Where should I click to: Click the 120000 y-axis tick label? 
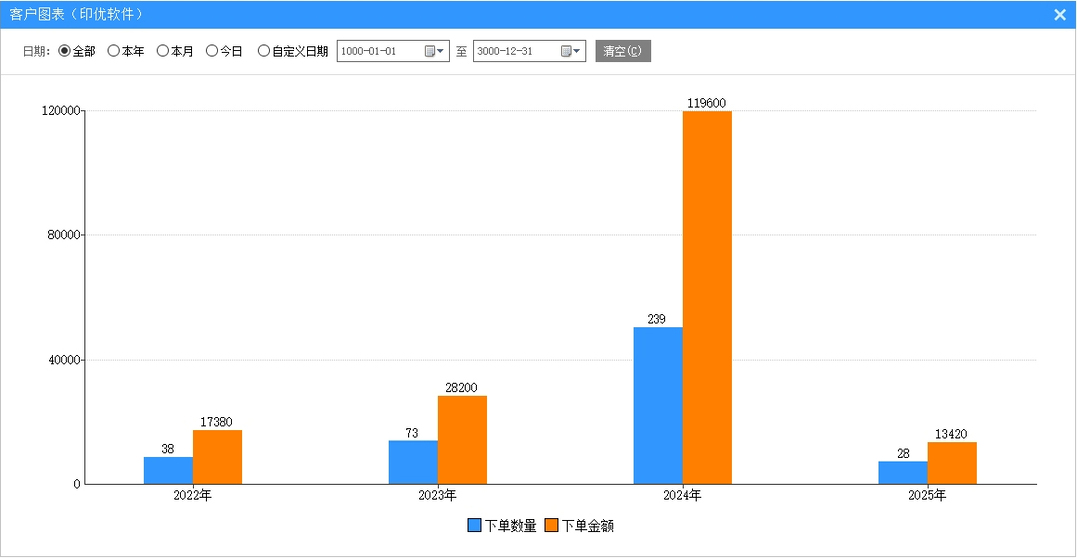[x=61, y=111]
